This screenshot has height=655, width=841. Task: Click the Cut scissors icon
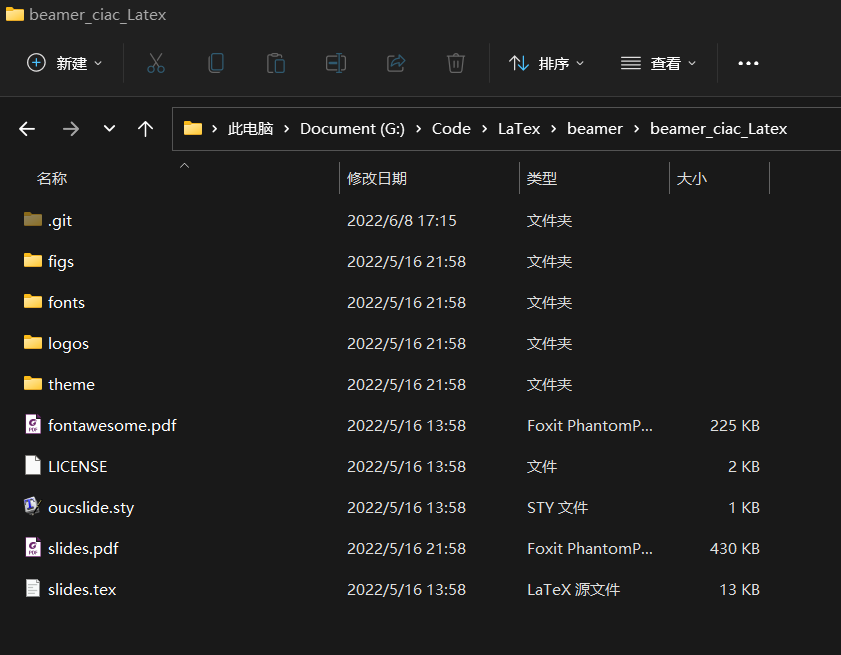pos(155,63)
